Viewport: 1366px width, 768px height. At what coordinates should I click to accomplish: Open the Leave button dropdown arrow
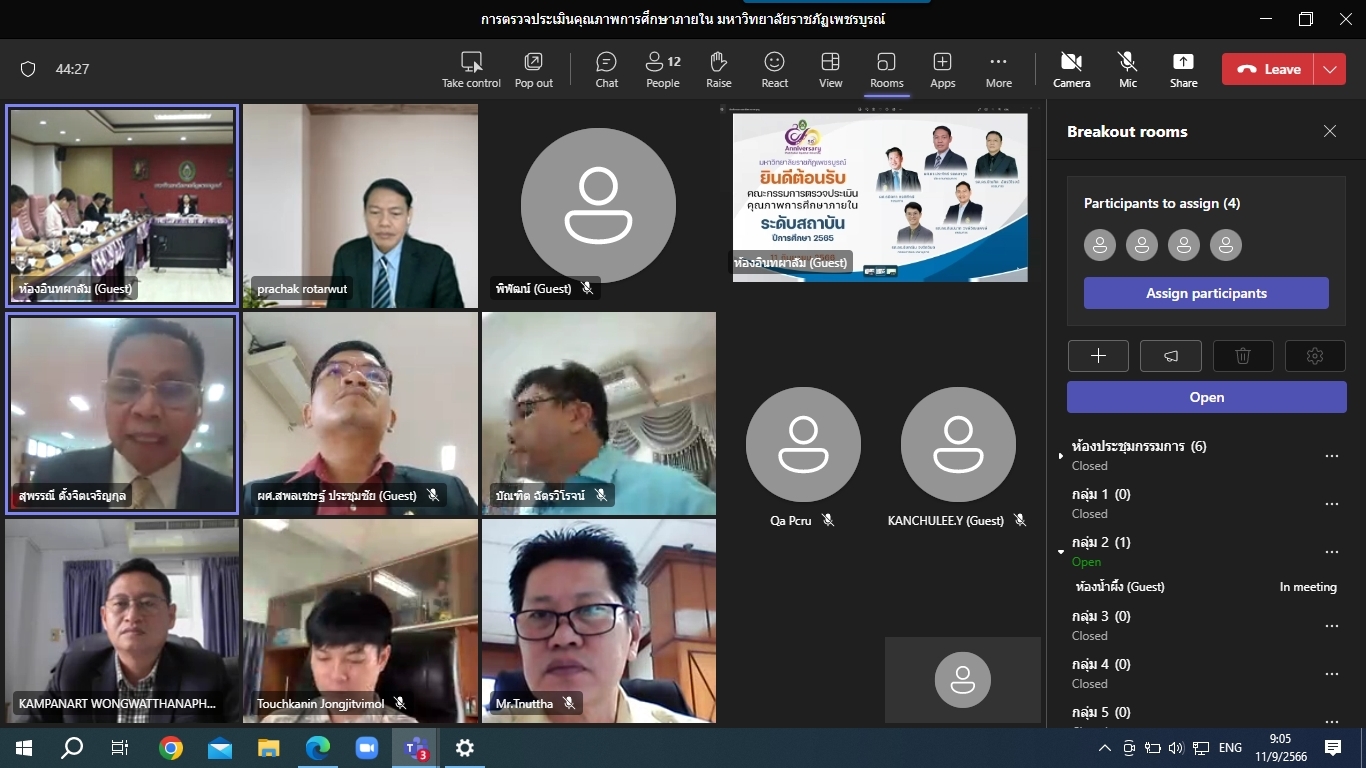pyautogui.click(x=1330, y=69)
